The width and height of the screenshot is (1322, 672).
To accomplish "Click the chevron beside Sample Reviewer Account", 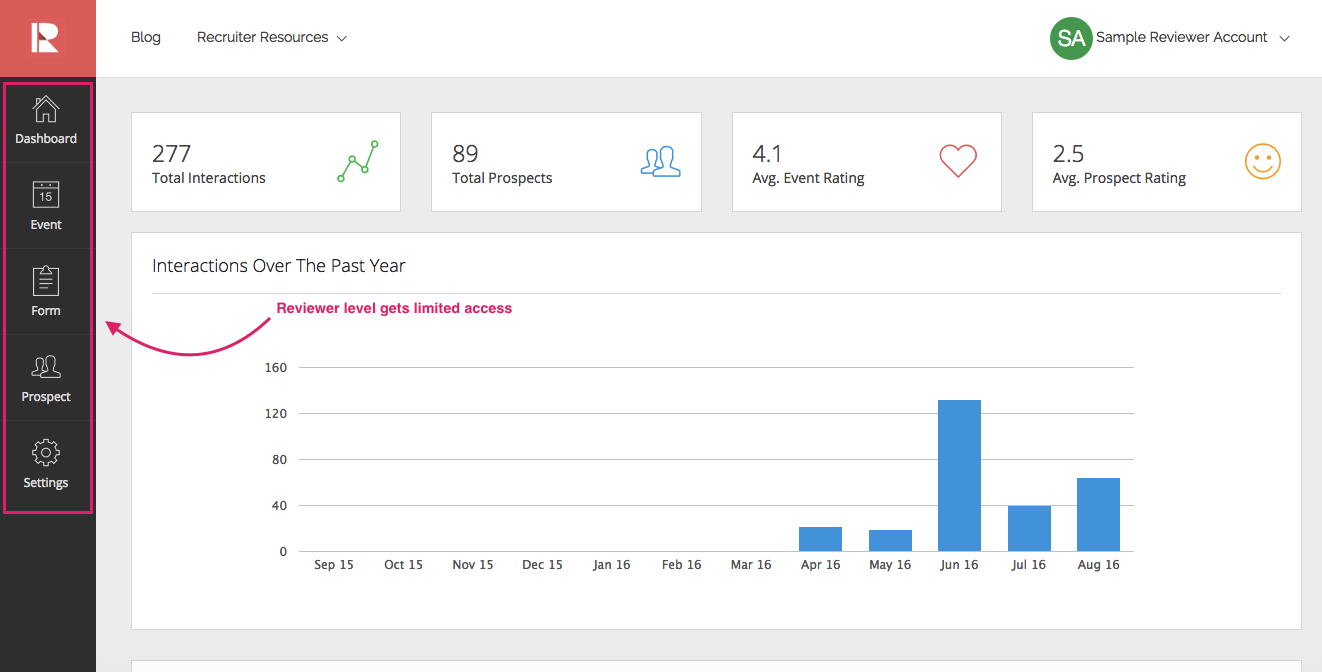I will [x=1285, y=39].
